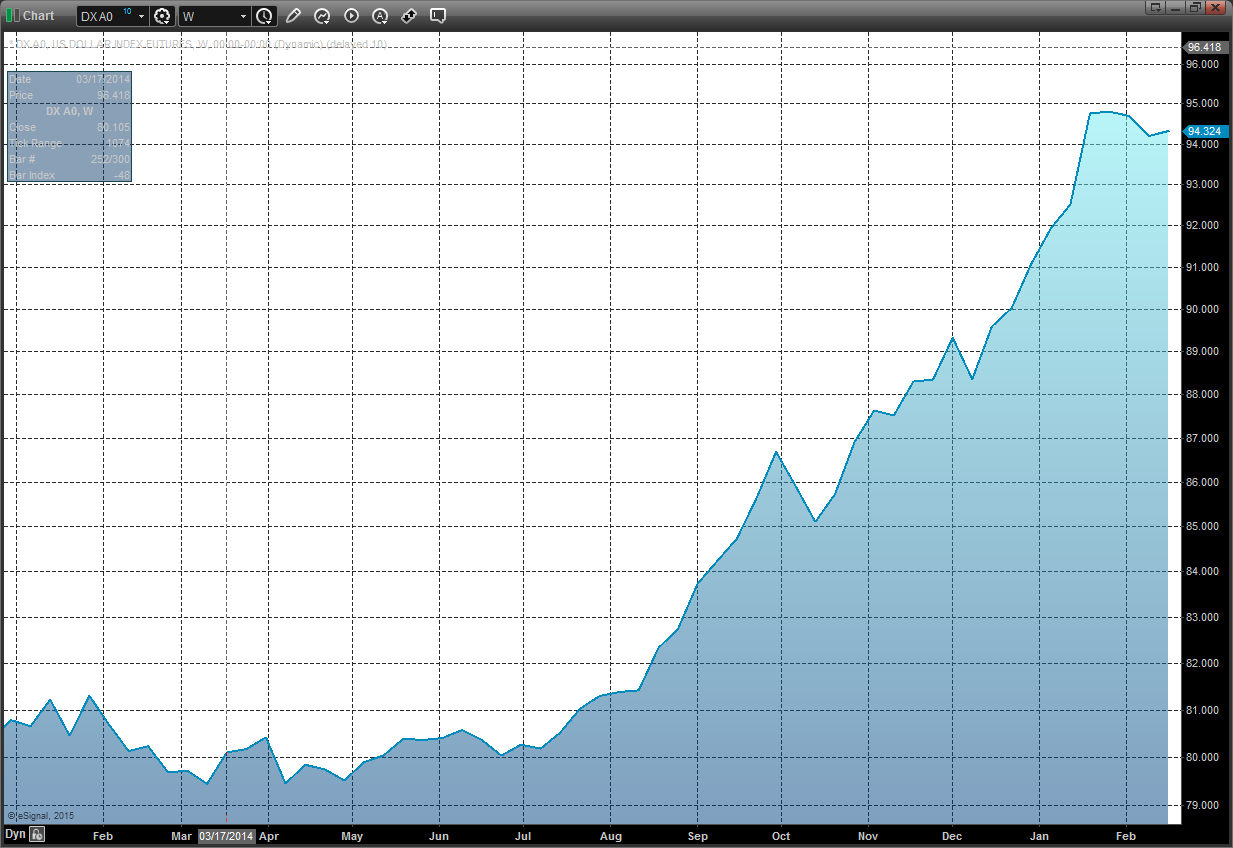Open the time template clock menu
Image resolution: width=1233 pixels, height=848 pixels.
pos(264,16)
